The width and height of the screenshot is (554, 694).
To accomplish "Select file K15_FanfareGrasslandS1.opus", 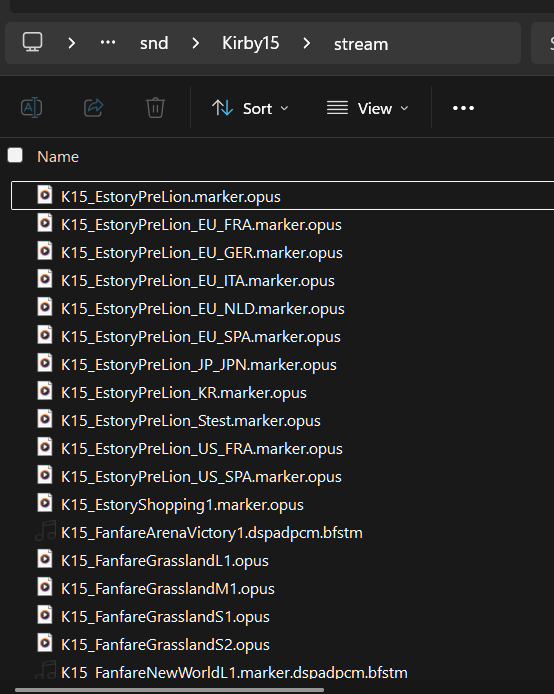I will (x=165, y=617).
